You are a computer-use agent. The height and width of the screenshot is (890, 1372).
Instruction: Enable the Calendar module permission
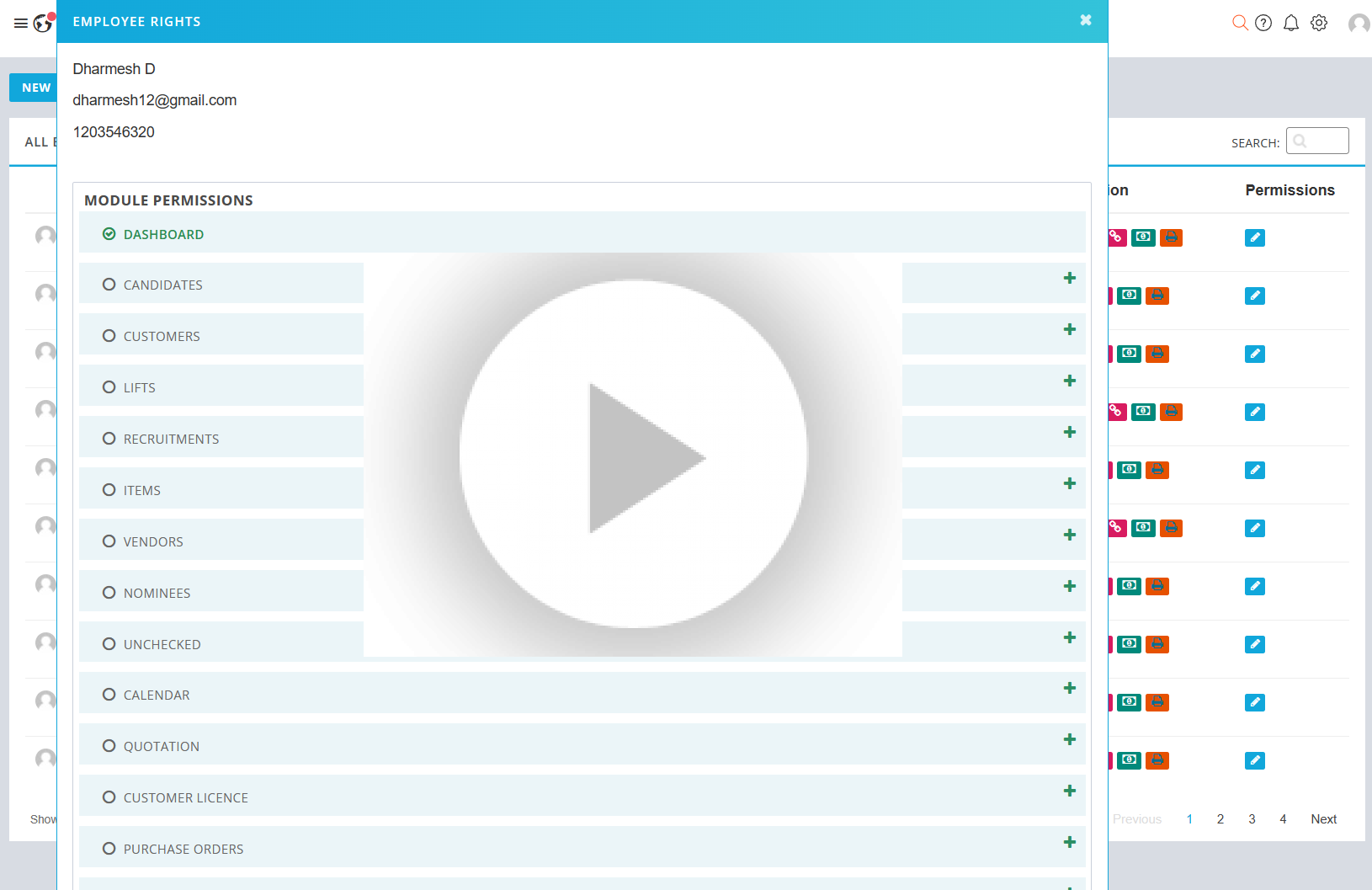(x=109, y=695)
